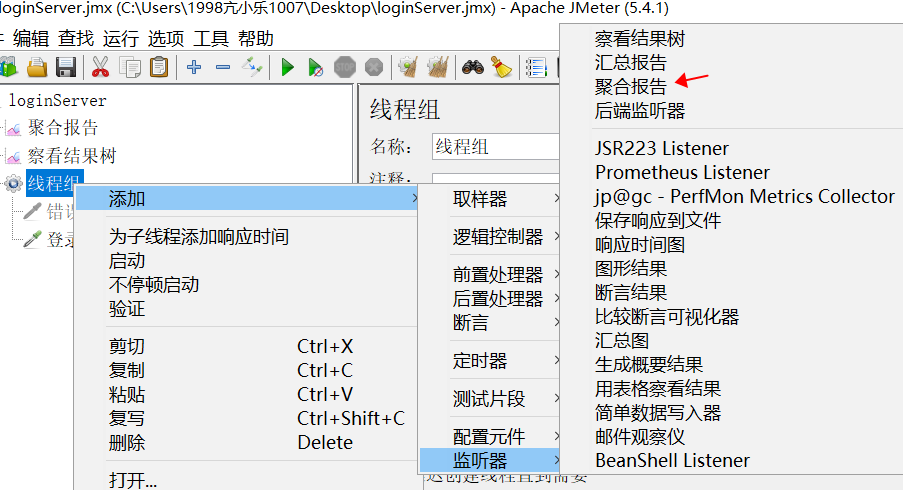Click the binoculars Search icon
The width and height of the screenshot is (903, 490).
[x=473, y=67]
